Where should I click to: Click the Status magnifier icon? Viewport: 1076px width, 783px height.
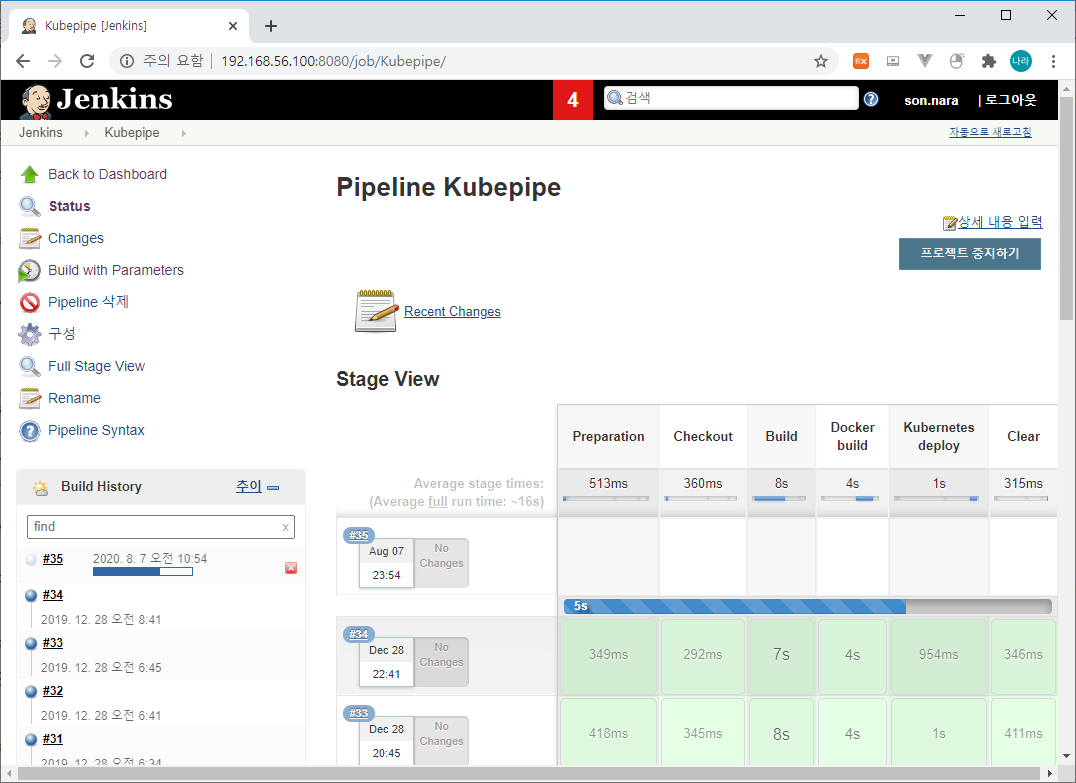pos(30,206)
